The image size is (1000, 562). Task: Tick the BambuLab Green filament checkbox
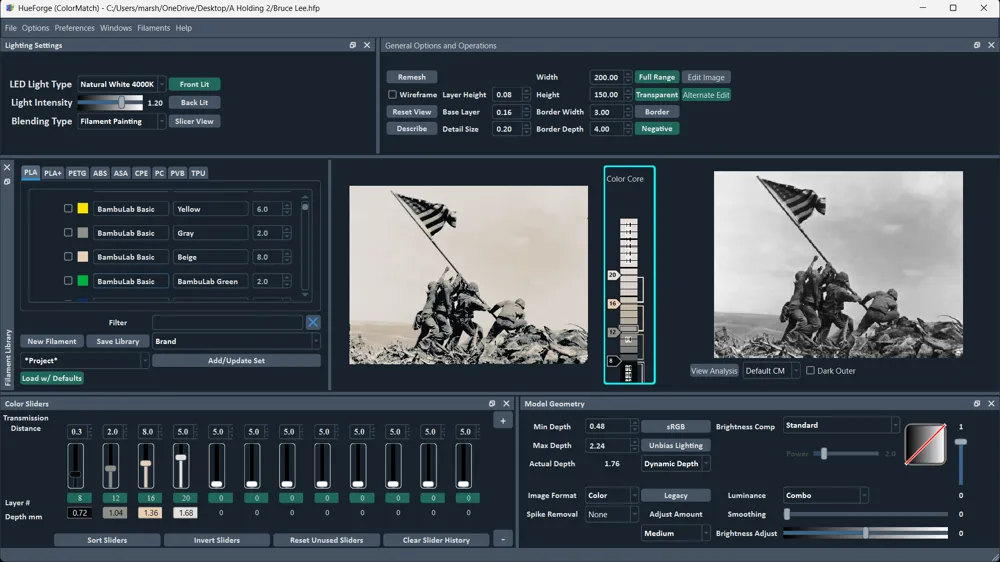click(x=68, y=281)
